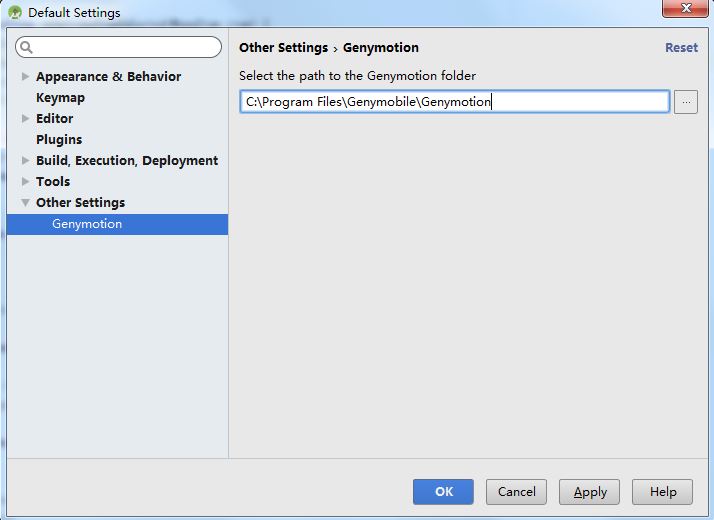This screenshot has width=714, height=520.
Task: Select the Editor category
Action: 55,118
